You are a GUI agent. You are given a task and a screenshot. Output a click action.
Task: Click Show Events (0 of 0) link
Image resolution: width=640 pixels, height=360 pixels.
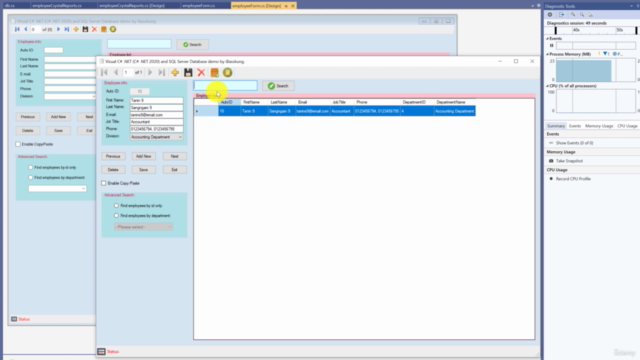[575, 143]
